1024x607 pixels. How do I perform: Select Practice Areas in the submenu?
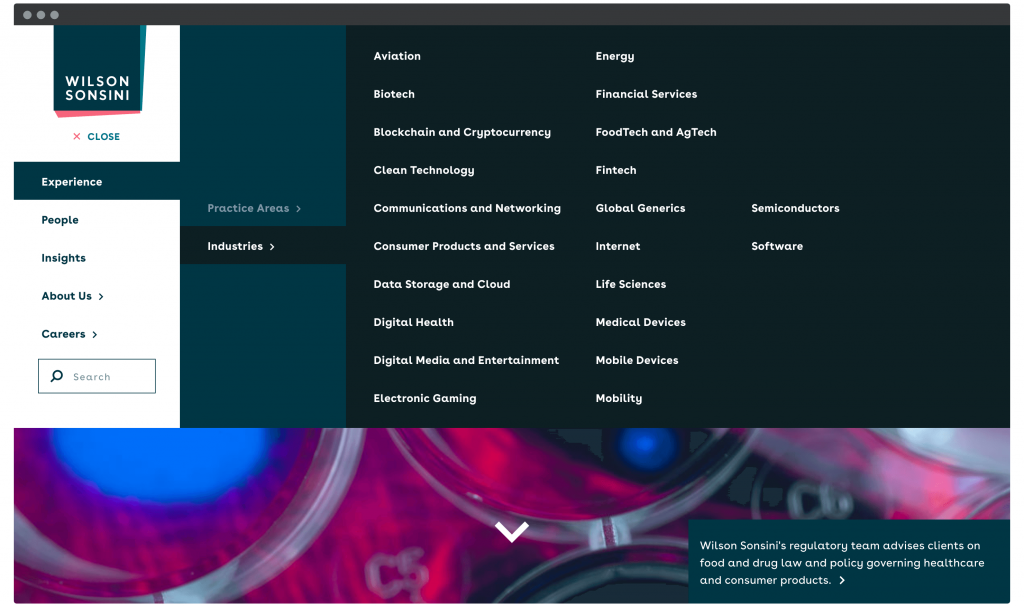point(248,208)
